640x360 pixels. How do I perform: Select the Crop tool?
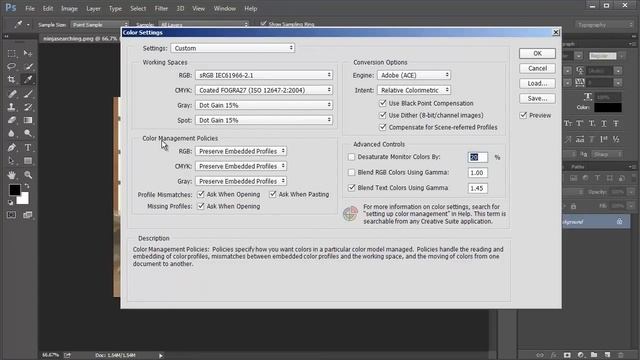(11, 80)
